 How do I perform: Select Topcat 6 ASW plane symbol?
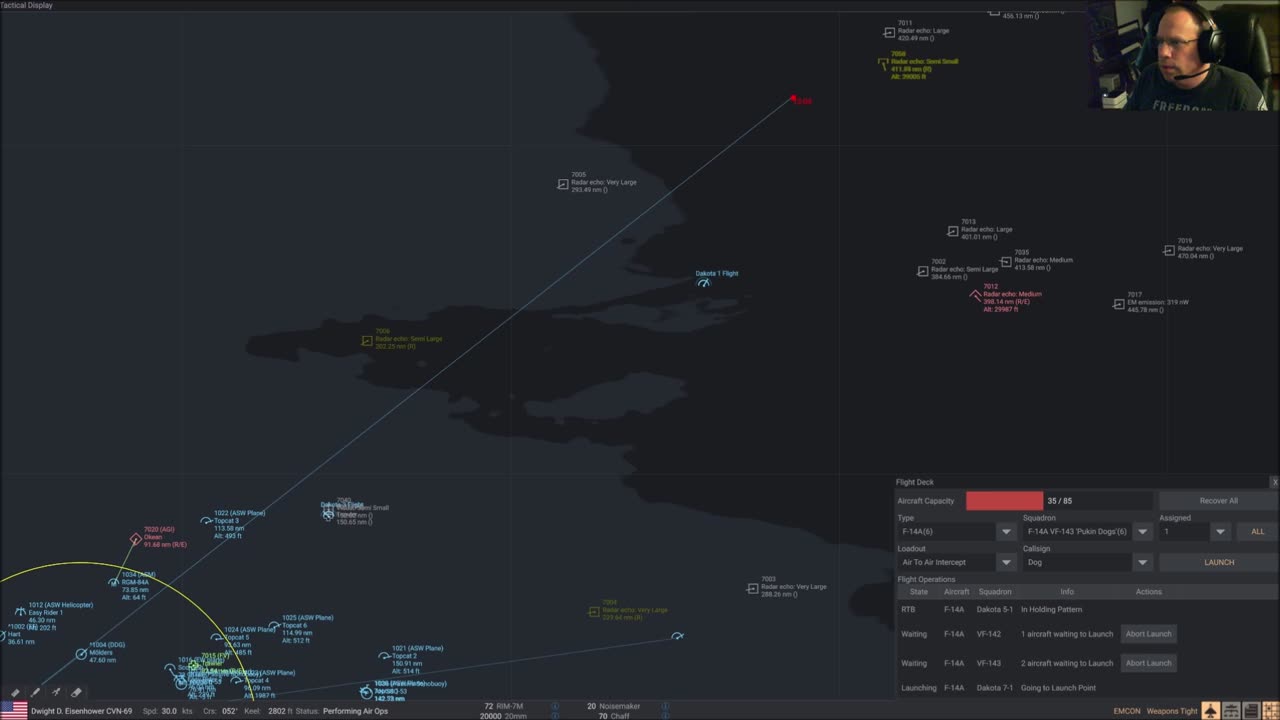pos(274,626)
